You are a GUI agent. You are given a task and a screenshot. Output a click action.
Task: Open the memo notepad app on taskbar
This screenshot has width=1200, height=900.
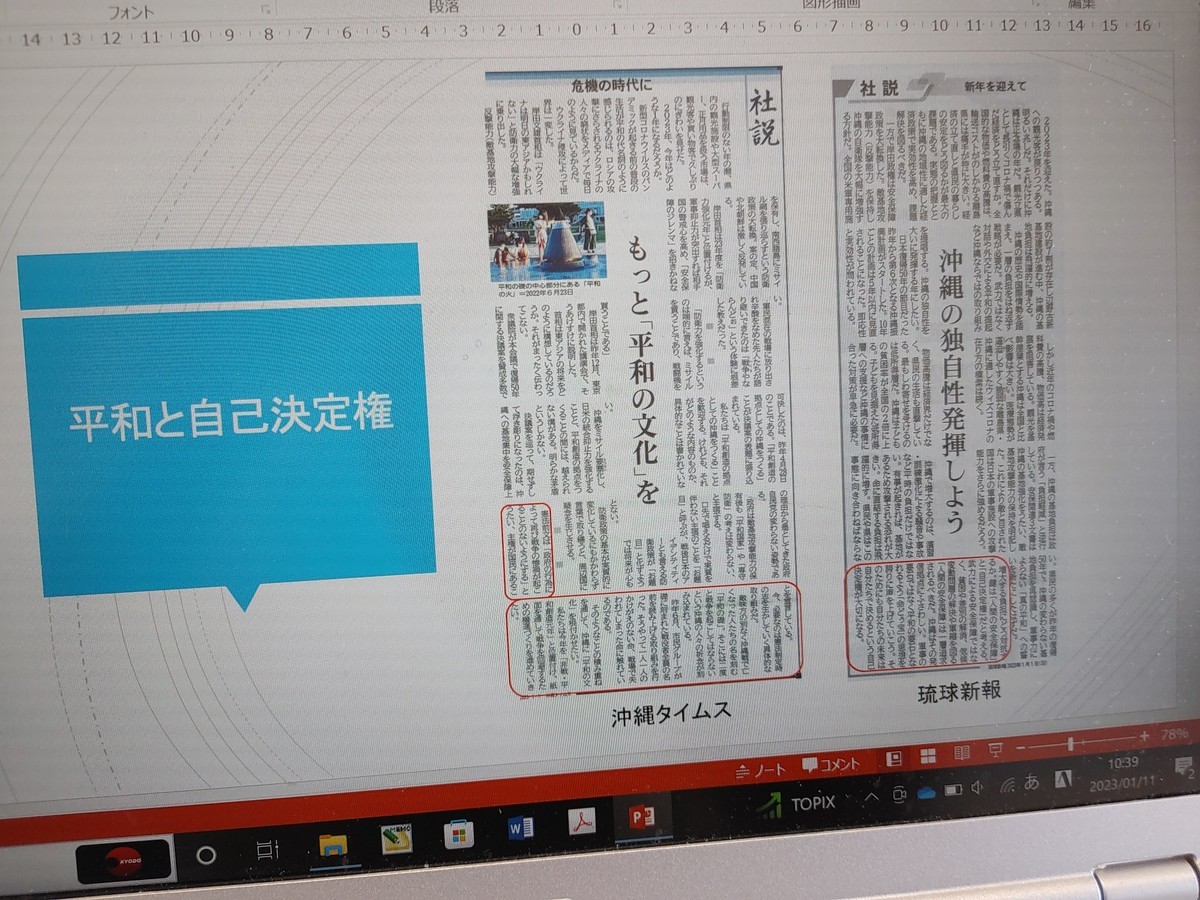(396, 839)
